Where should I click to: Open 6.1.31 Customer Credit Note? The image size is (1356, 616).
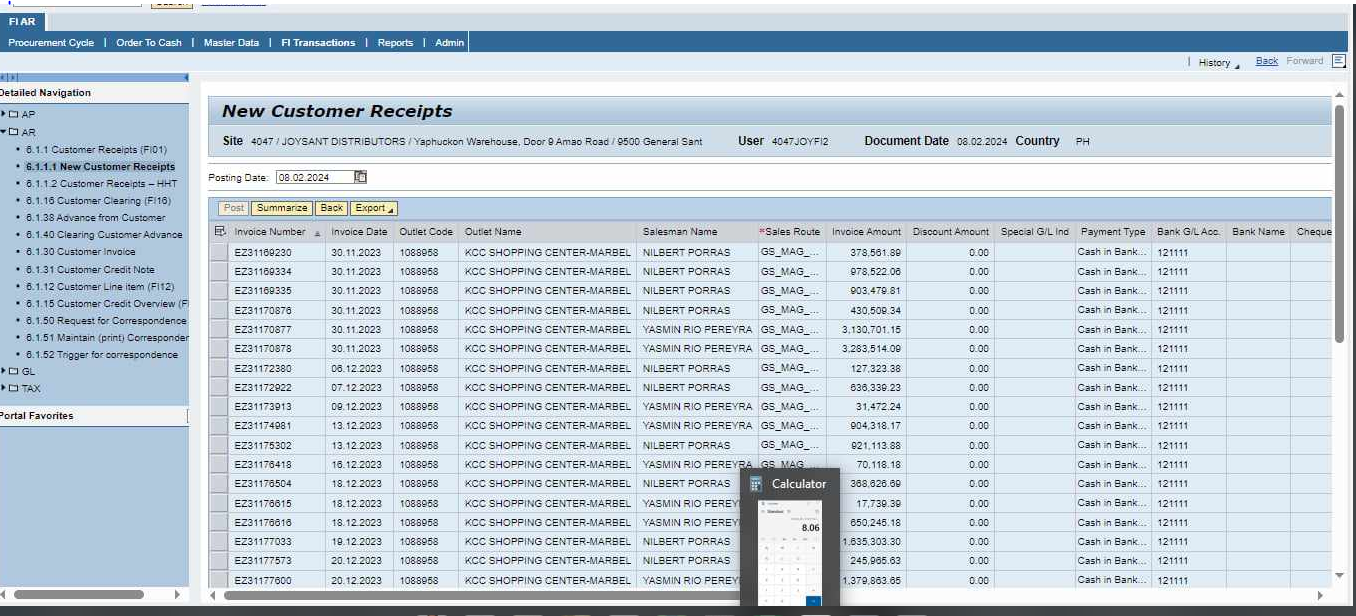click(x=90, y=269)
